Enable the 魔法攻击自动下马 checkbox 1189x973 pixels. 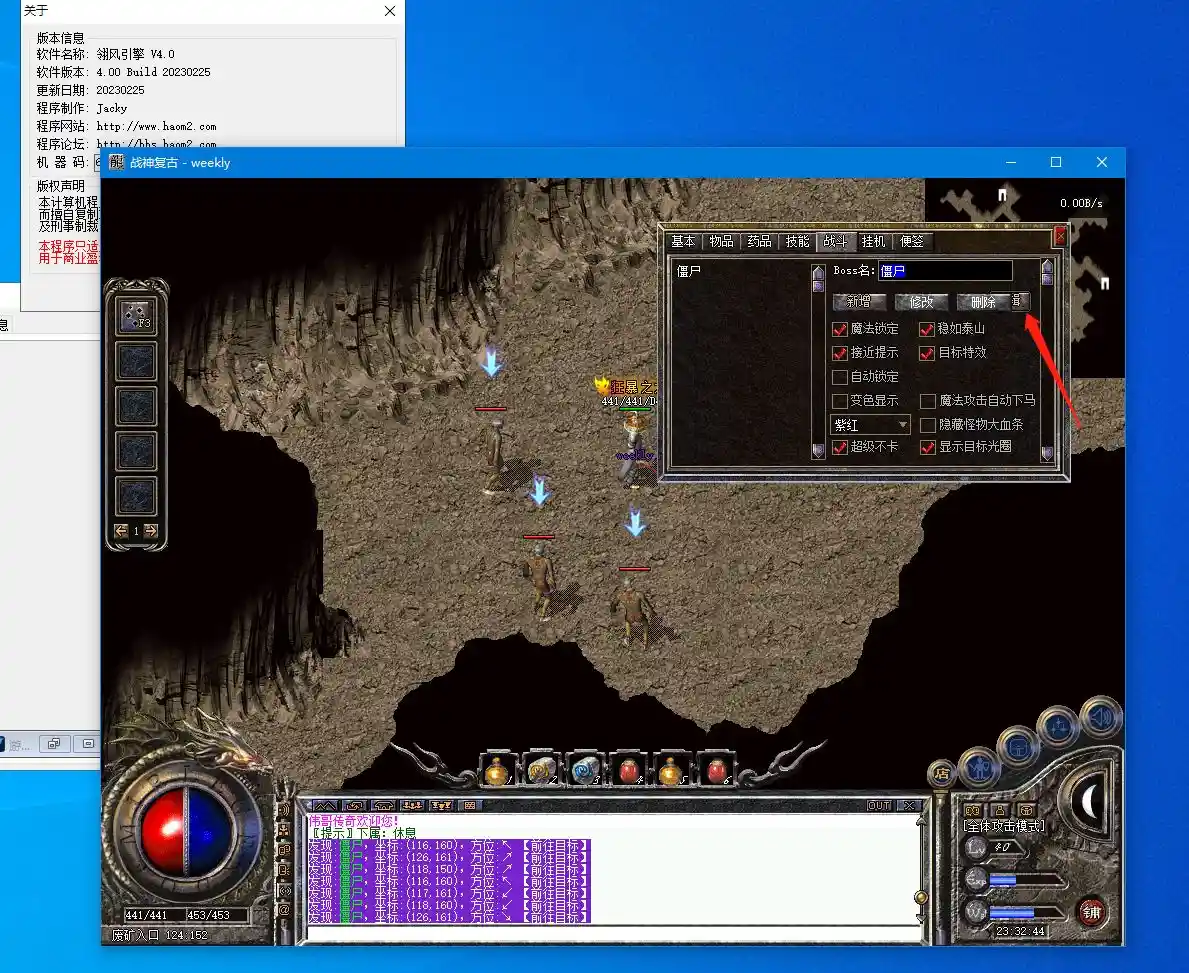point(927,401)
